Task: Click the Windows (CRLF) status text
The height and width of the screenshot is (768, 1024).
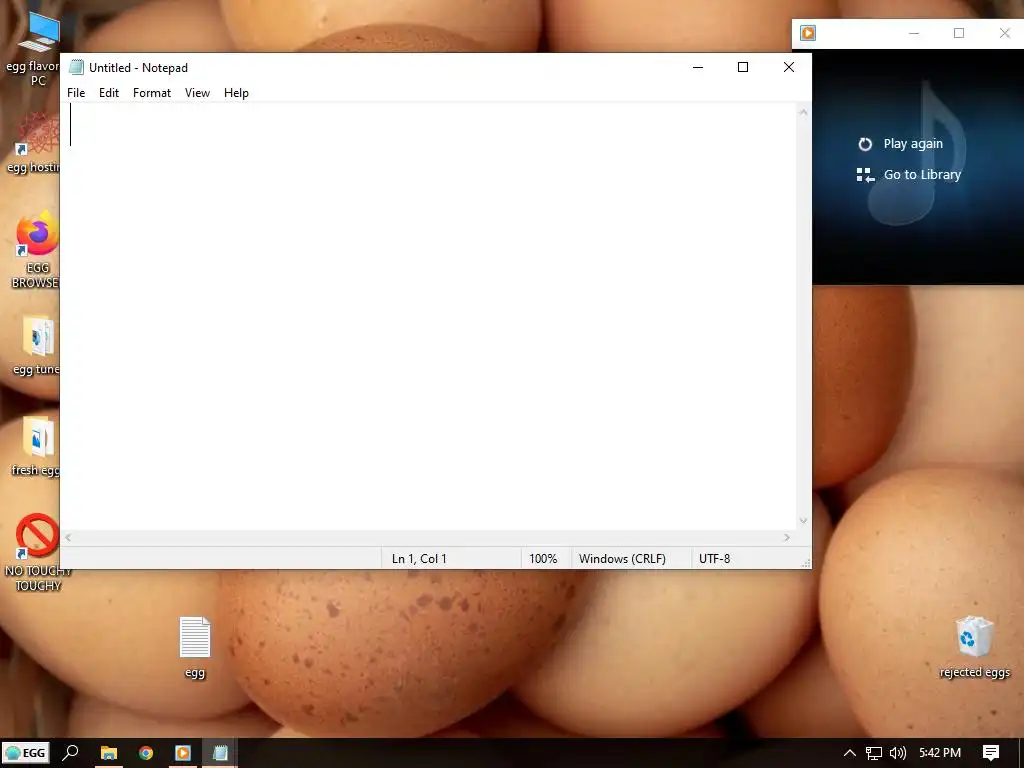Action: (622, 559)
